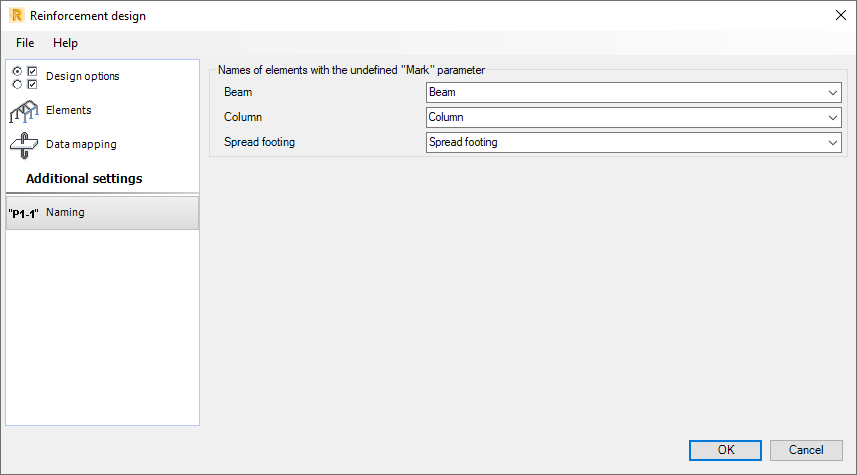Select the Design options label in sidebar
Image resolution: width=857 pixels, height=475 pixels.
click(x=83, y=76)
